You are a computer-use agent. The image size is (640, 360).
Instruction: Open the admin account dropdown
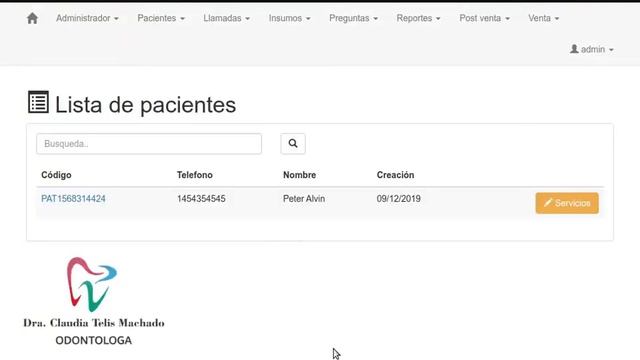tap(592, 49)
